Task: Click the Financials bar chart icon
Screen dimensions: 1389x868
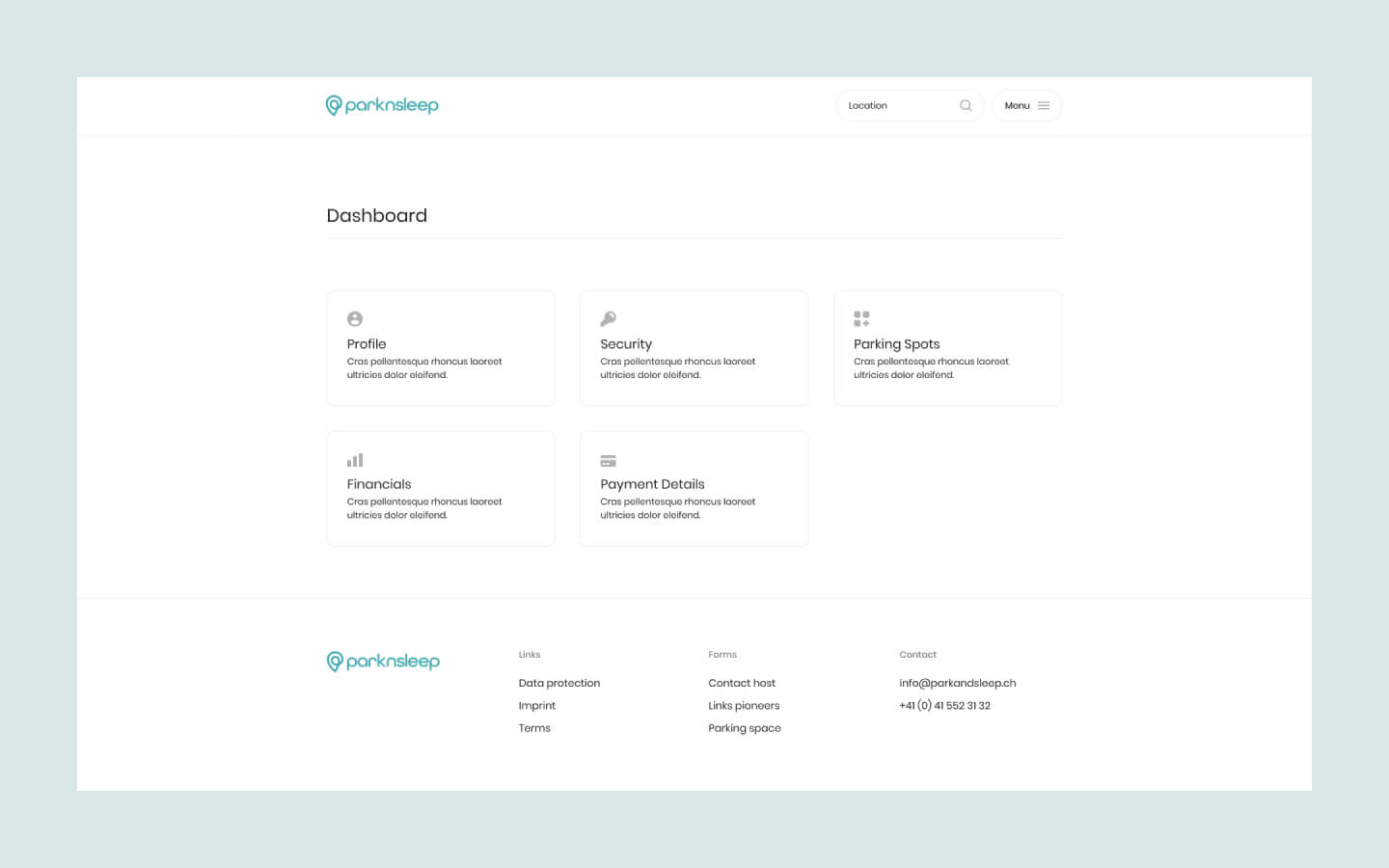Action: tap(355, 460)
